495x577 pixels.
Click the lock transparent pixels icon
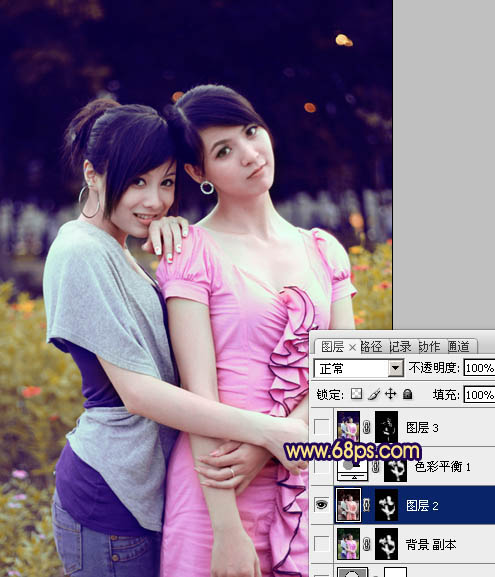pyautogui.click(x=356, y=394)
